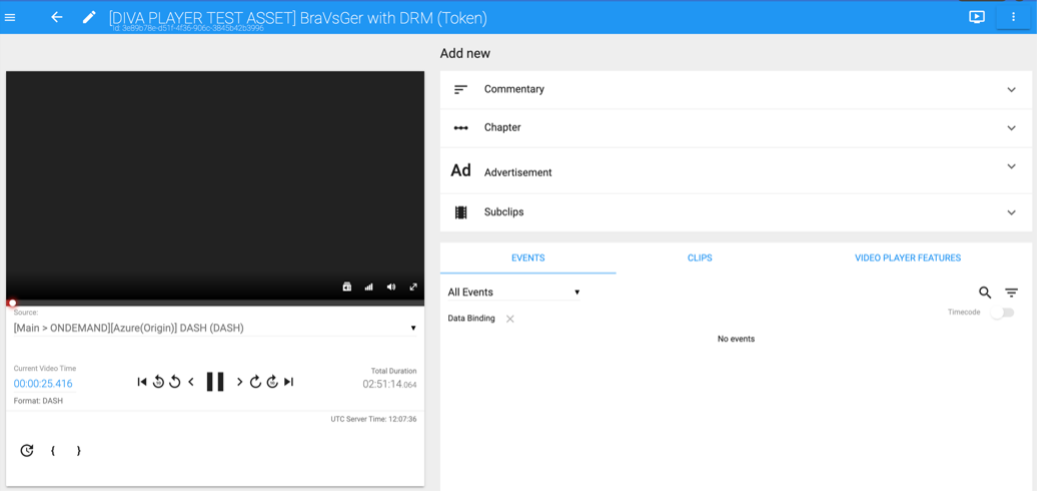Rewind using the numbered replay icon
The height and width of the screenshot is (495, 1041).
coord(158,382)
